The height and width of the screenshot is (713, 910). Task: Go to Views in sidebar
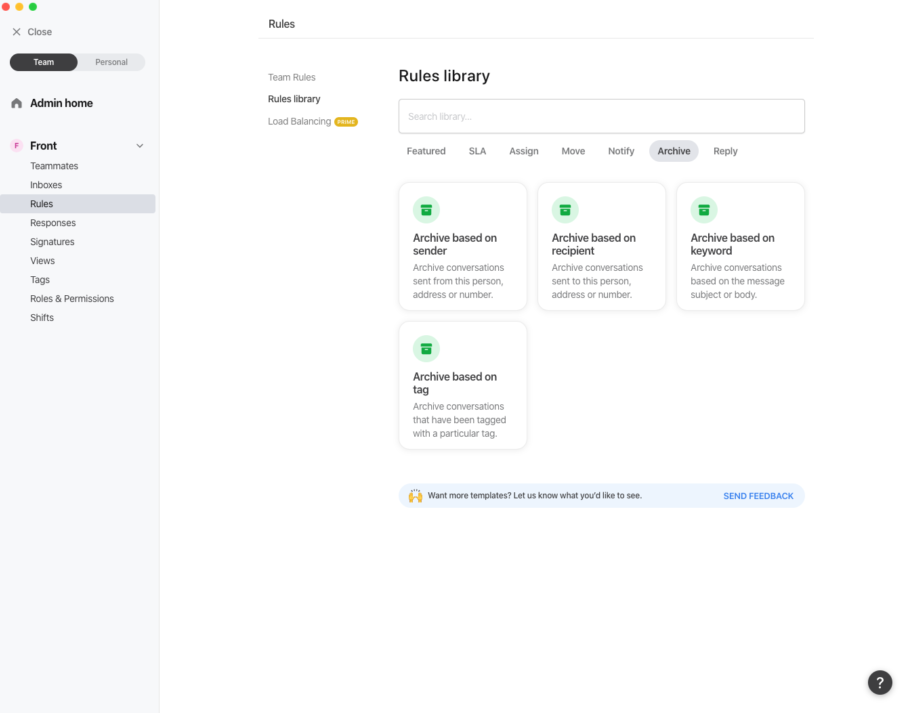click(42, 261)
